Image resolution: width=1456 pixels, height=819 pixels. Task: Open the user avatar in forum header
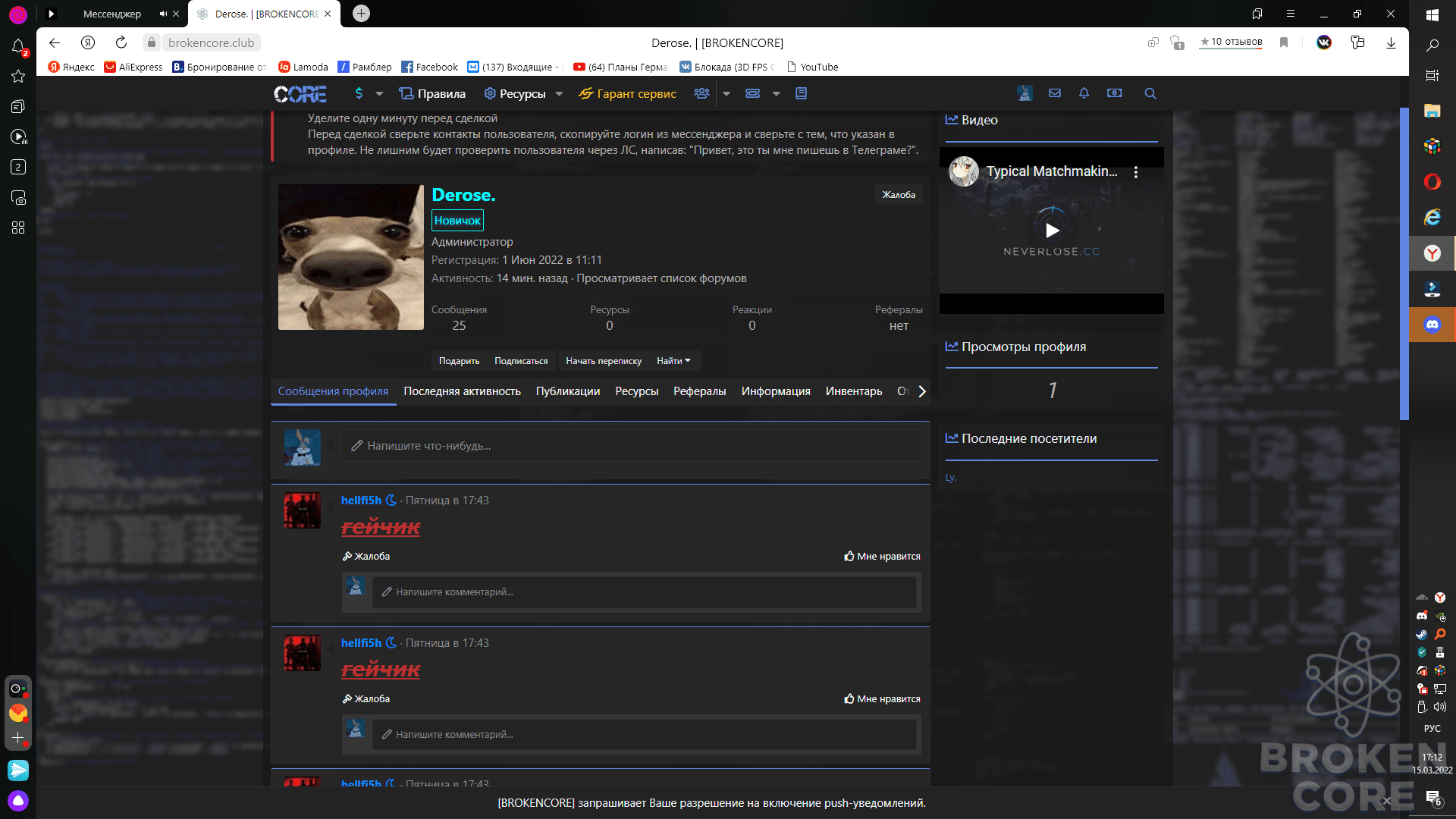pyautogui.click(x=1025, y=93)
